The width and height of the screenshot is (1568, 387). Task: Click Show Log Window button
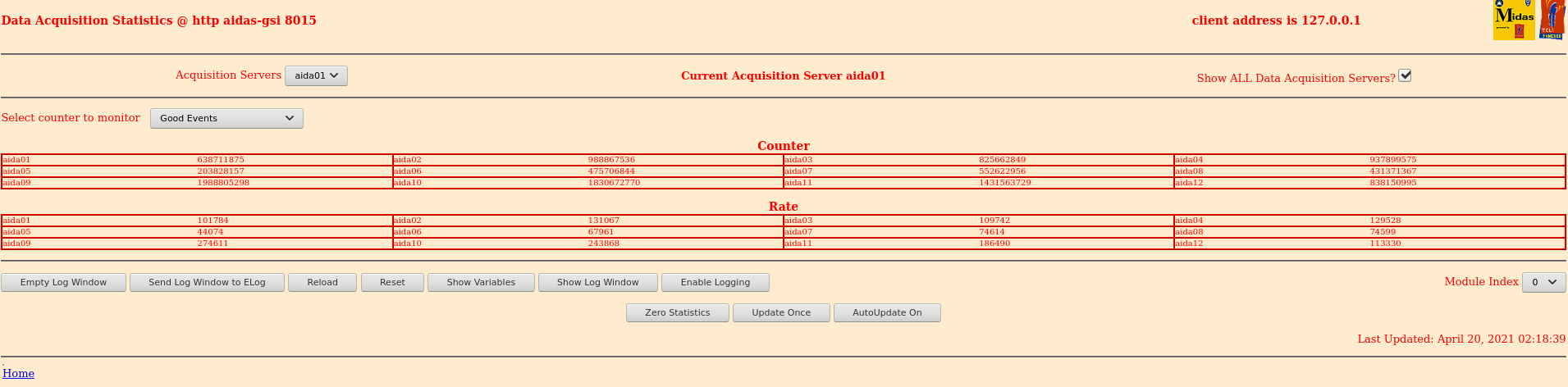(597, 282)
